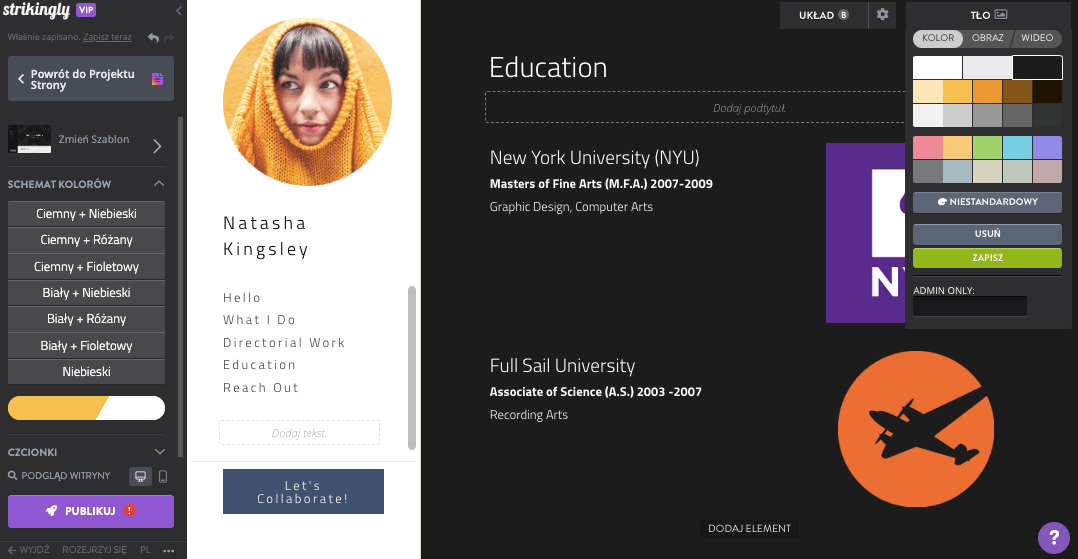Select the OBRAZ background tab
1078x559 pixels.
[987, 38]
